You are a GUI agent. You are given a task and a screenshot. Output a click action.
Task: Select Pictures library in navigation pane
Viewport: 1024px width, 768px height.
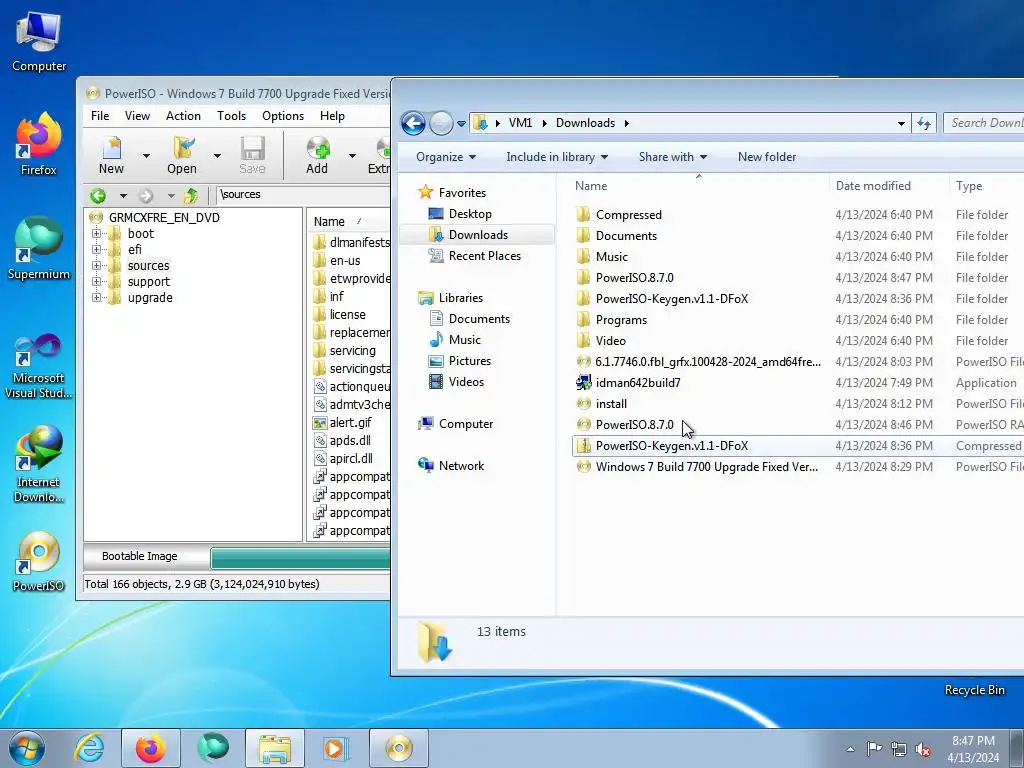[x=470, y=361]
